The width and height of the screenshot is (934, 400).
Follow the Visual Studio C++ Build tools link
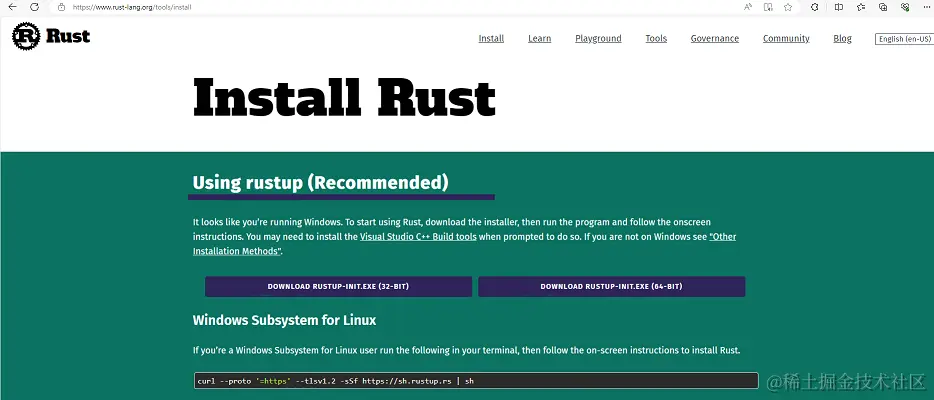click(418, 236)
